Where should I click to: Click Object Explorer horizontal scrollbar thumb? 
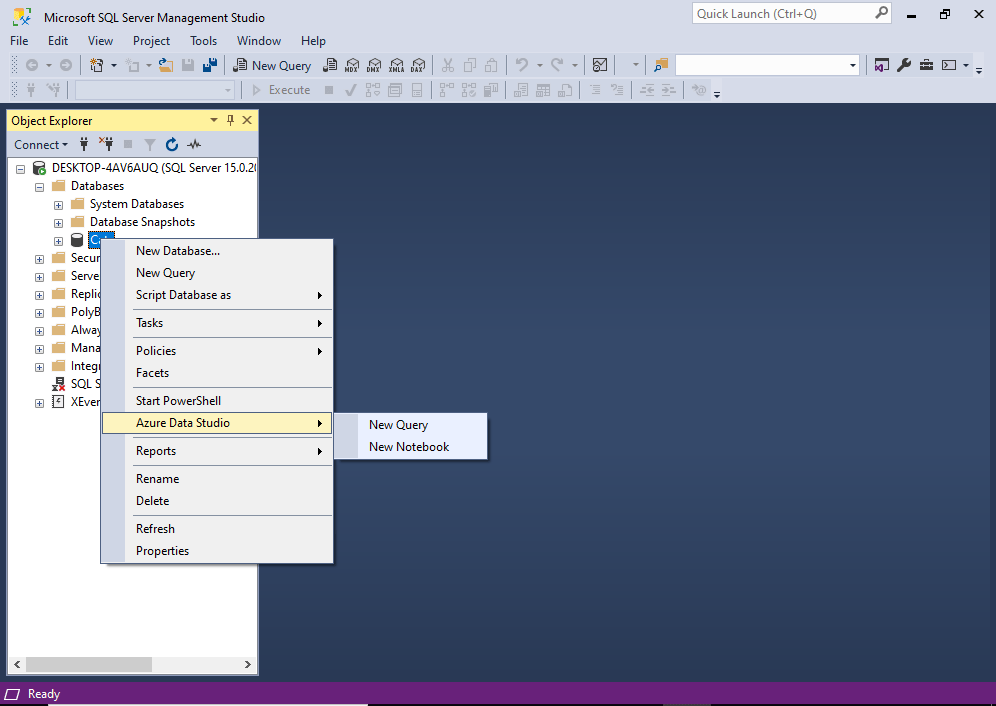point(88,664)
